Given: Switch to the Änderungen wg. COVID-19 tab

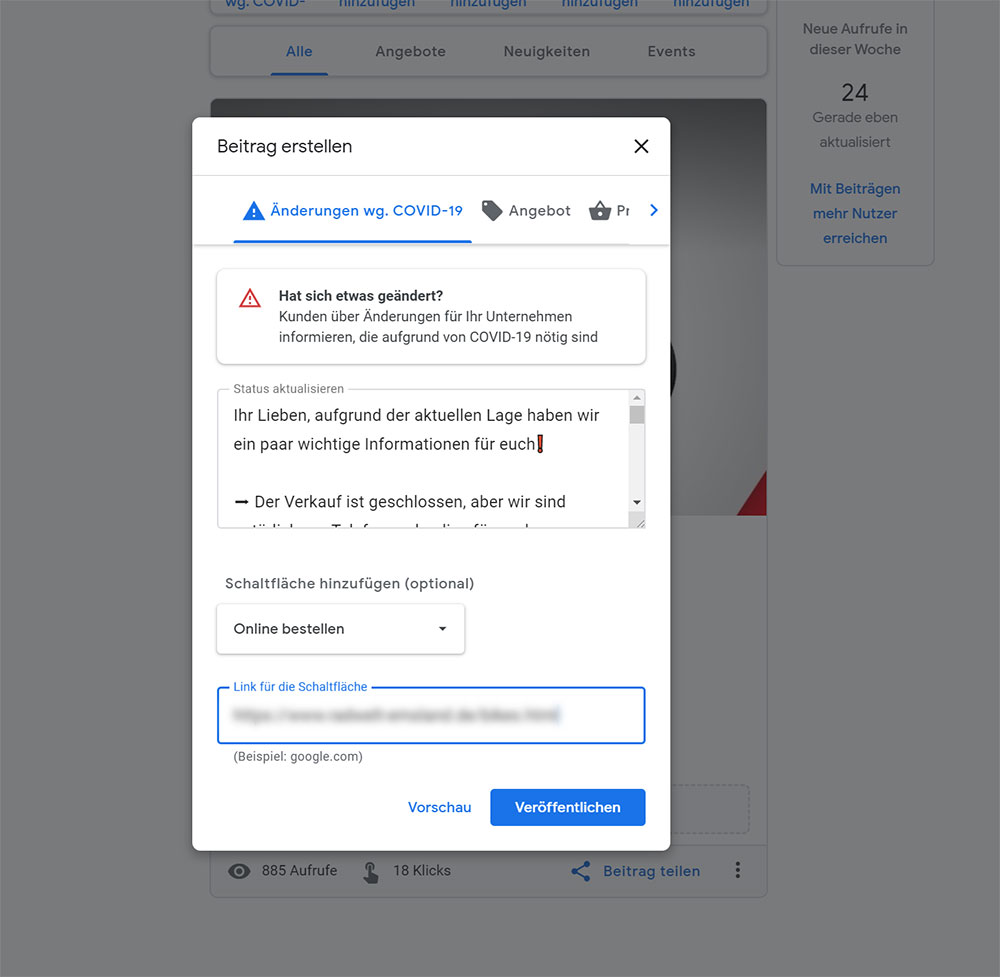Looking at the screenshot, I should point(353,211).
